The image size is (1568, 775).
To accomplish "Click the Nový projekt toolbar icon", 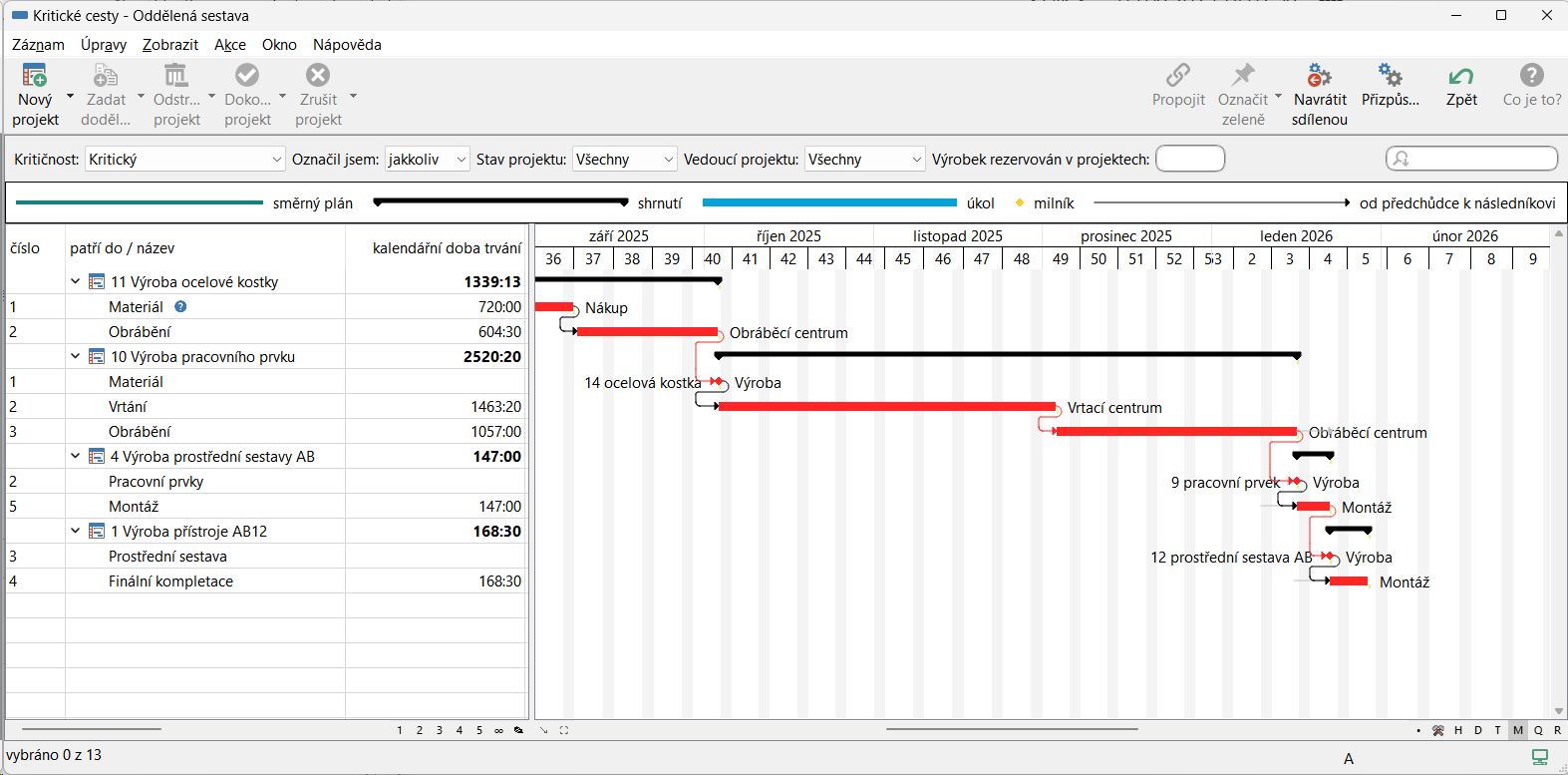I will pyautogui.click(x=35, y=76).
